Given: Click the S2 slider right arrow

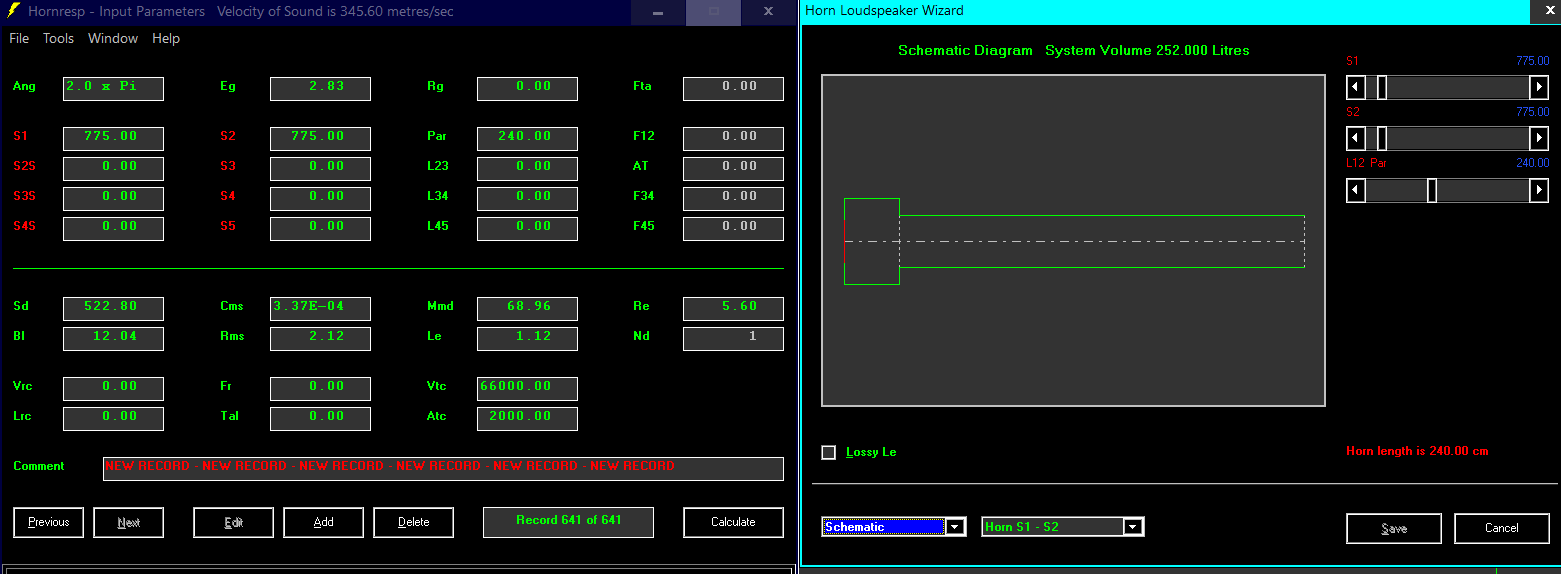Looking at the screenshot, I should 1539,138.
